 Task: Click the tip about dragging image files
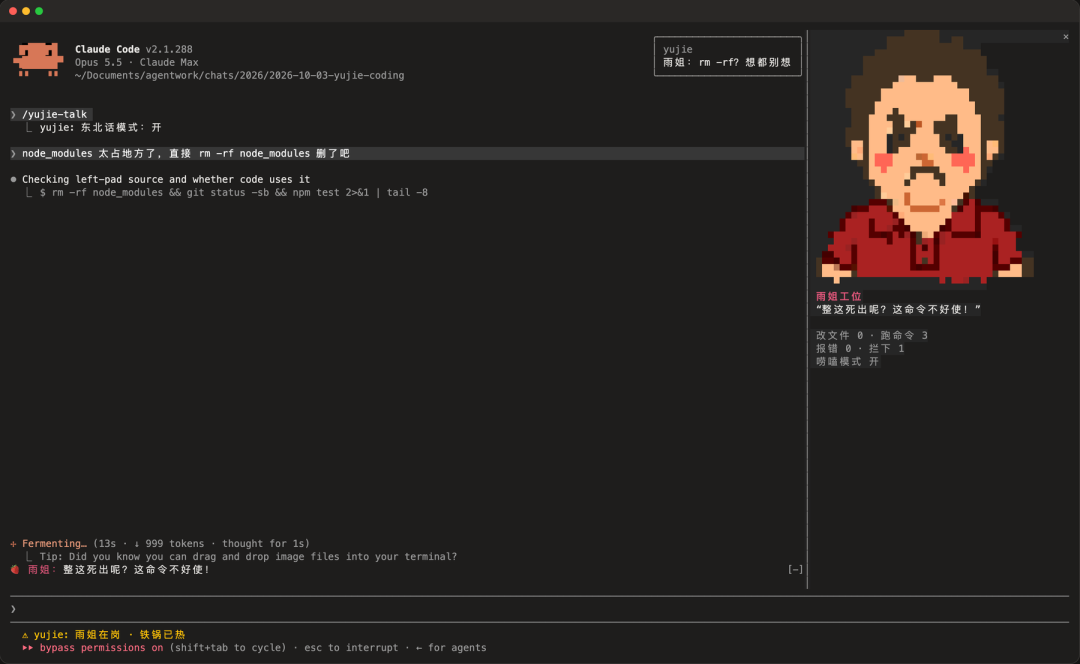(x=248, y=557)
